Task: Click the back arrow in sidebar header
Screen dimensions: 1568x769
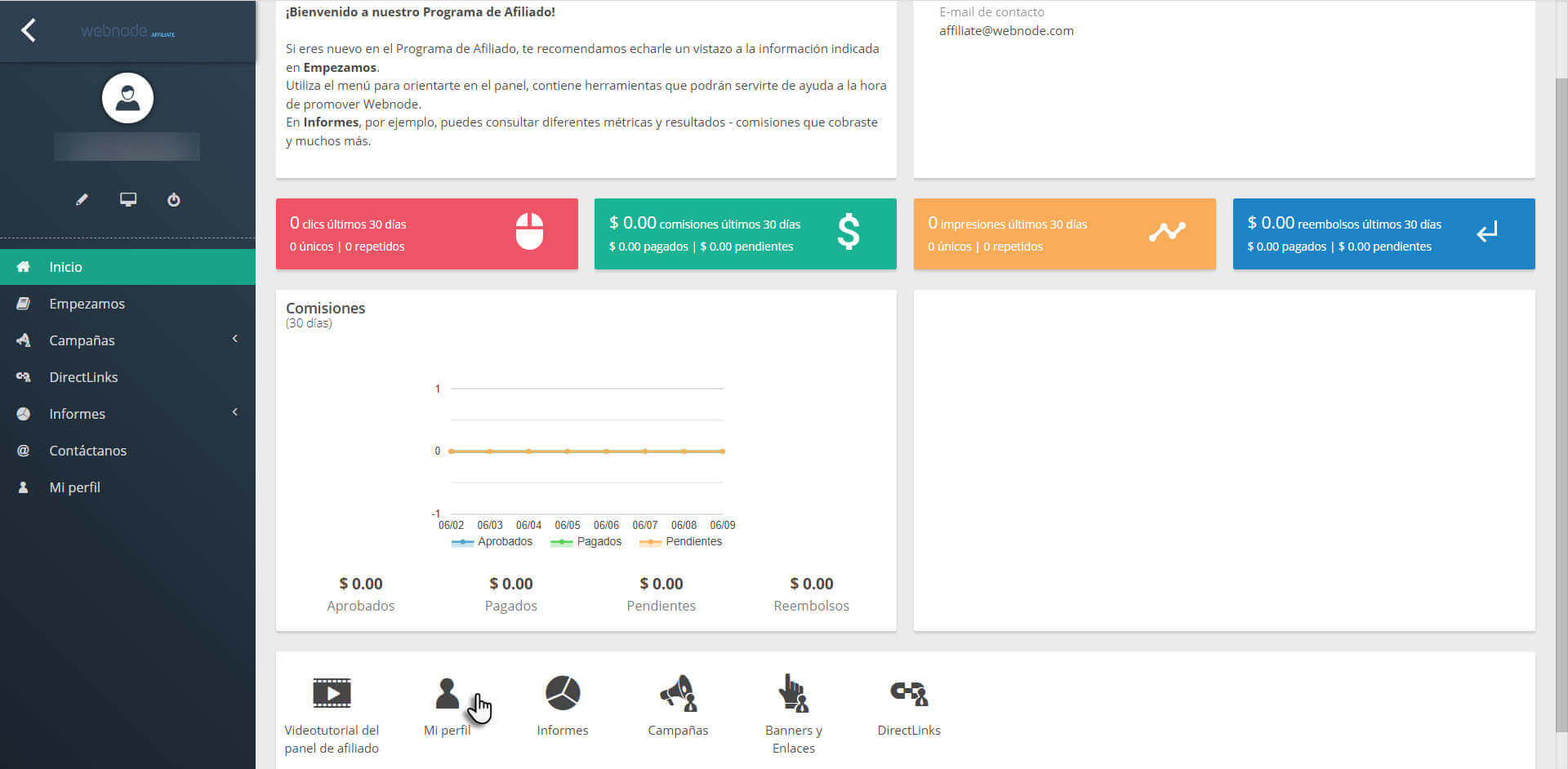Action: click(29, 31)
